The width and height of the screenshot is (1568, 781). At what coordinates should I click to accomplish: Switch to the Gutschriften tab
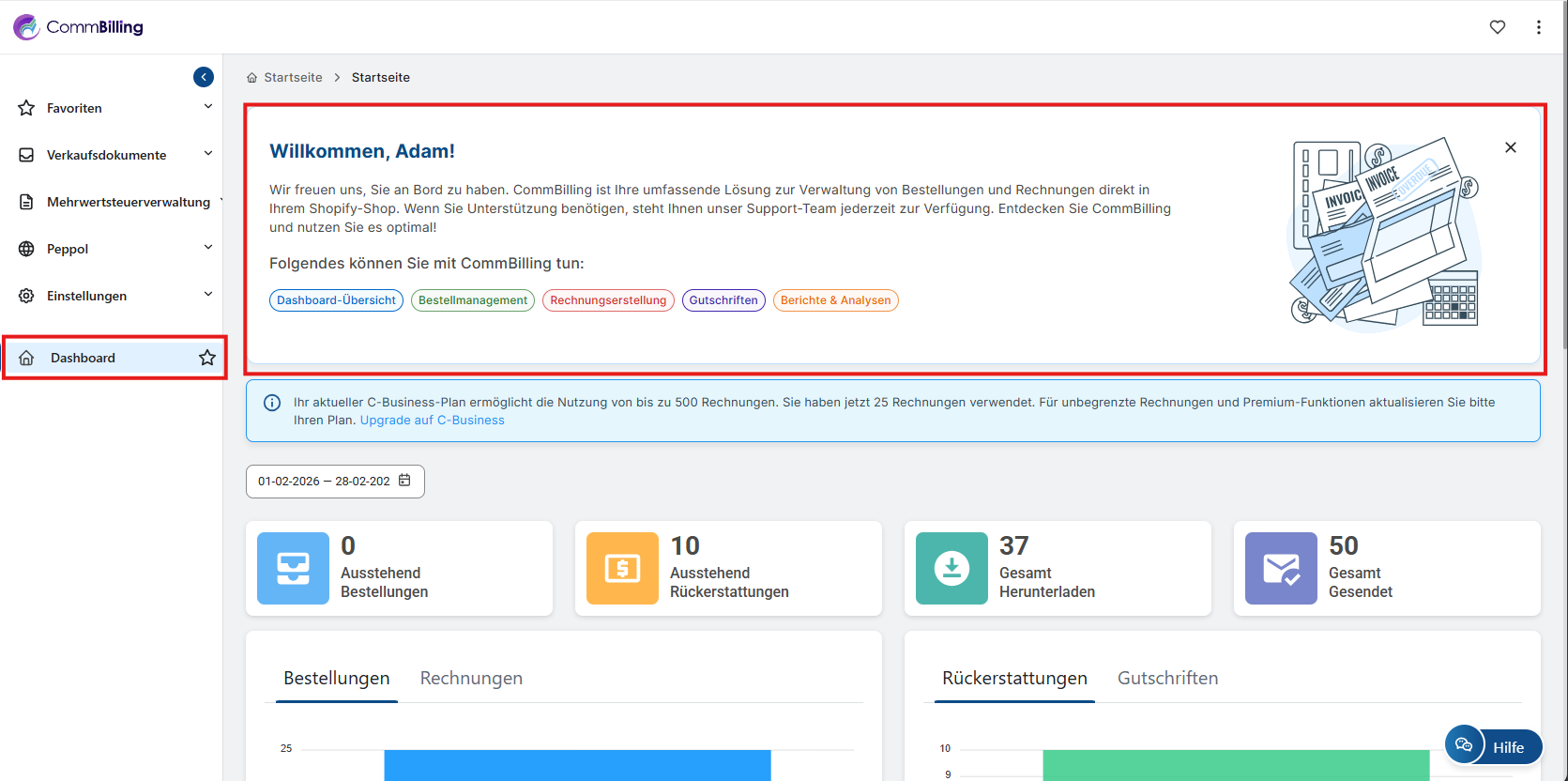click(x=1167, y=678)
